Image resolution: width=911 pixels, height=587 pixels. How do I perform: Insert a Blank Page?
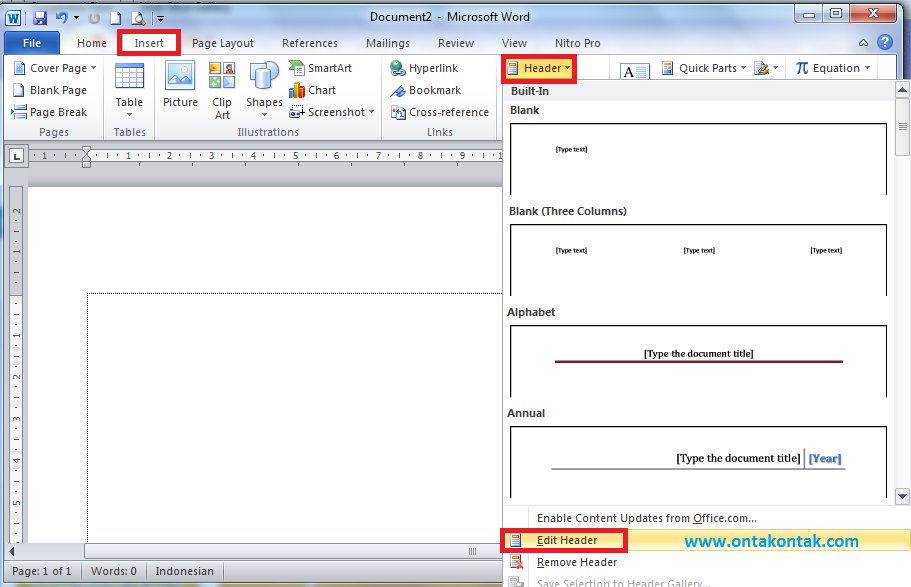(x=51, y=90)
